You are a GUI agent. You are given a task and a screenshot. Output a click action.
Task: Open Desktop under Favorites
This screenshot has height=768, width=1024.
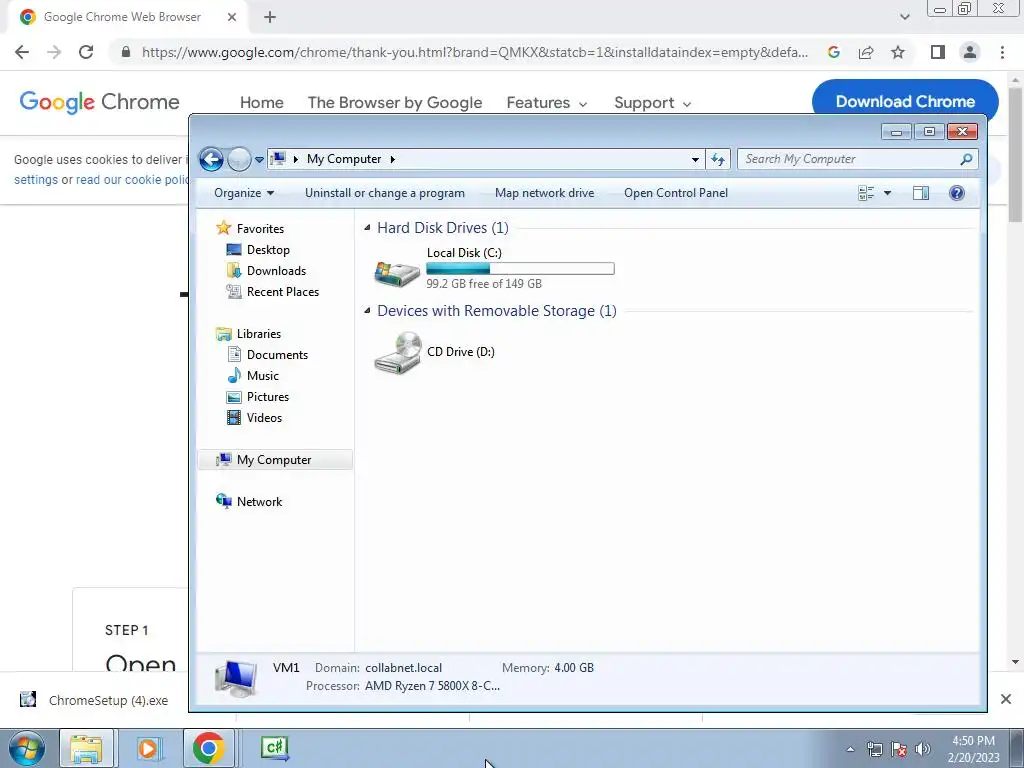[x=268, y=249]
